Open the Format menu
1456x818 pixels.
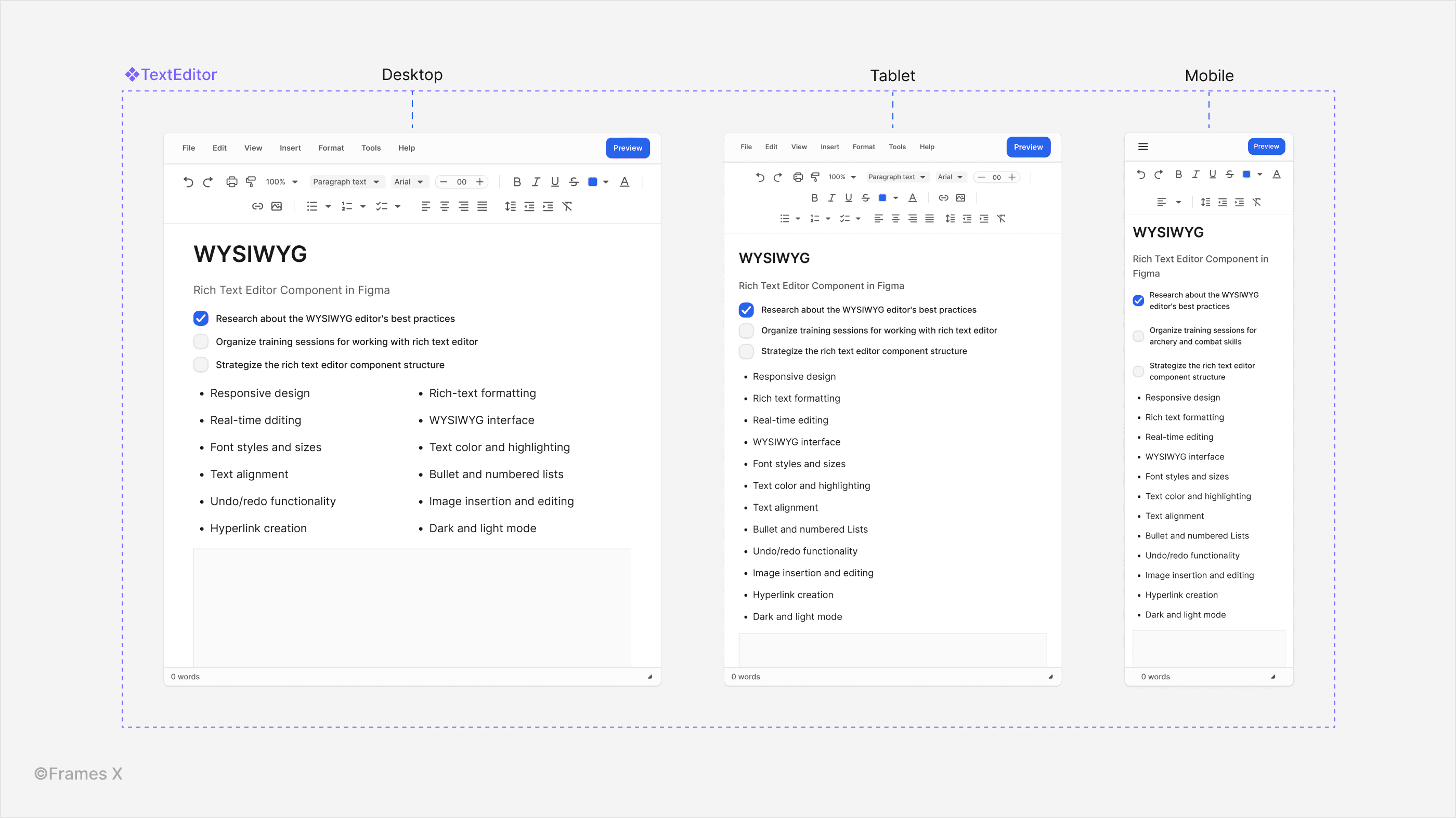pyautogui.click(x=331, y=147)
